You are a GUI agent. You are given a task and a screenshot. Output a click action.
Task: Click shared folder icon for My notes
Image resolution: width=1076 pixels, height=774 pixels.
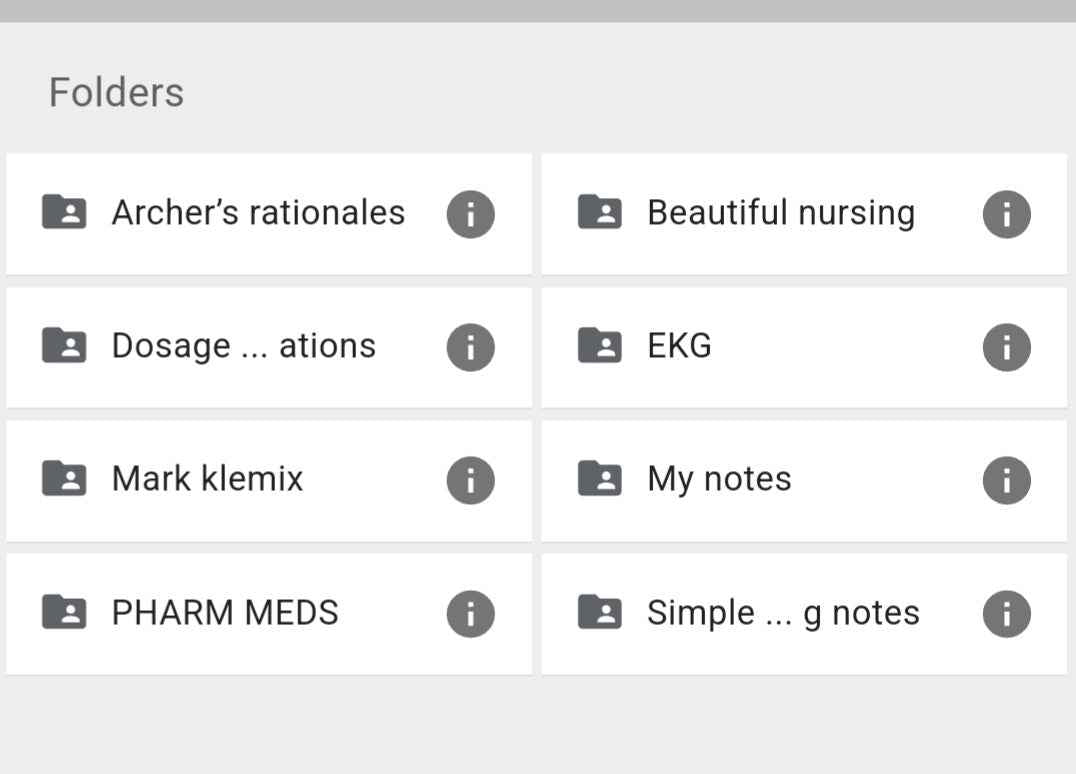(x=599, y=478)
